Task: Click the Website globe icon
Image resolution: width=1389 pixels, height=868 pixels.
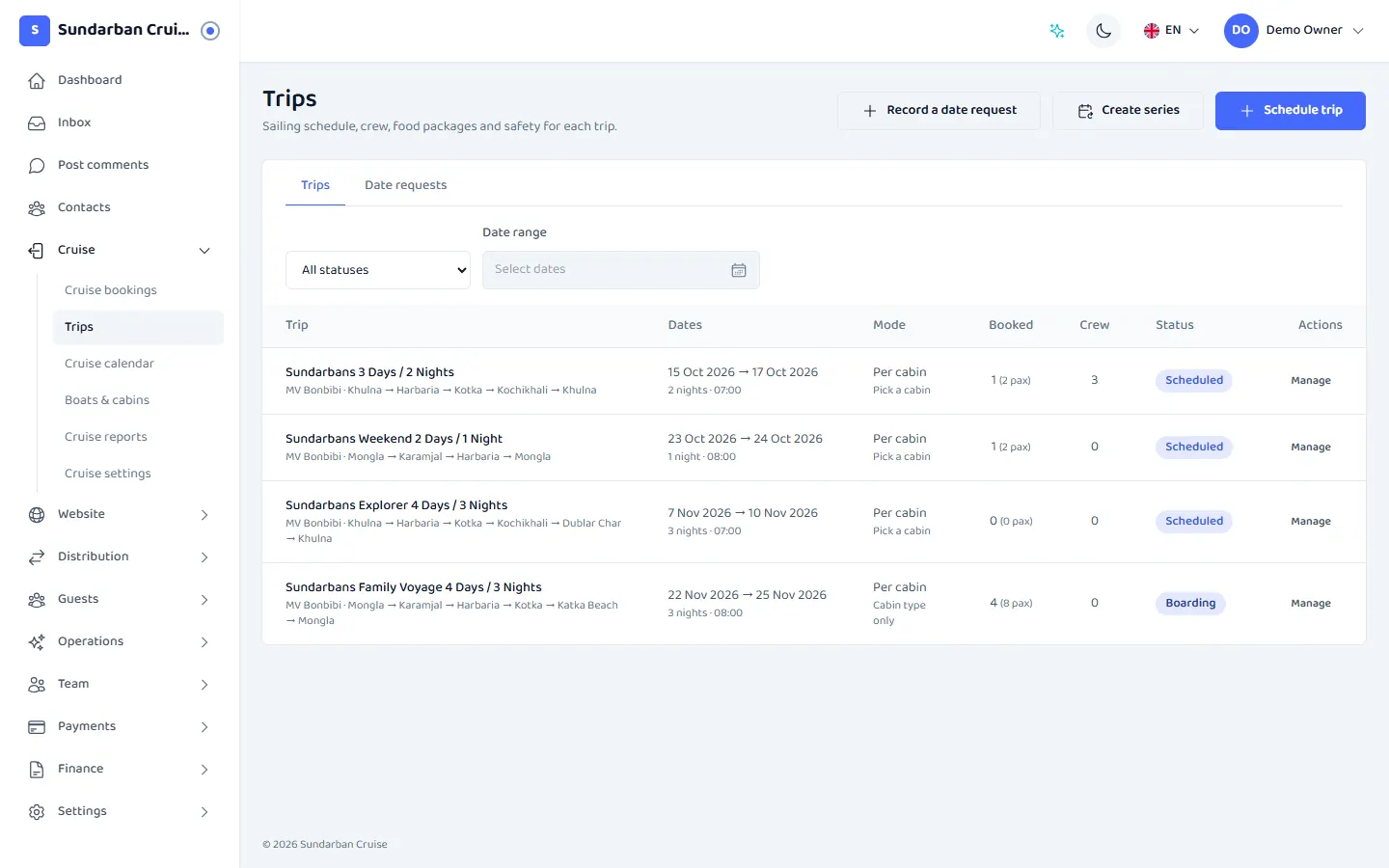Action: tap(37, 514)
